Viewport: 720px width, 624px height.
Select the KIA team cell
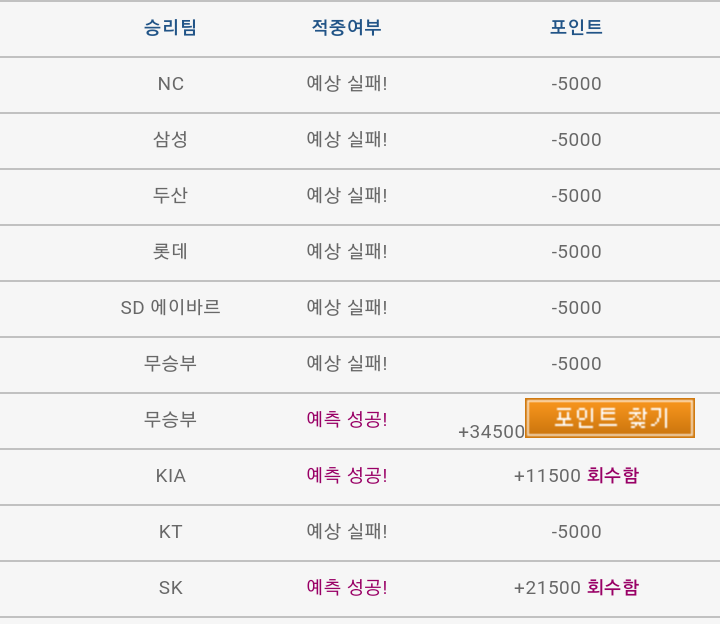point(170,476)
